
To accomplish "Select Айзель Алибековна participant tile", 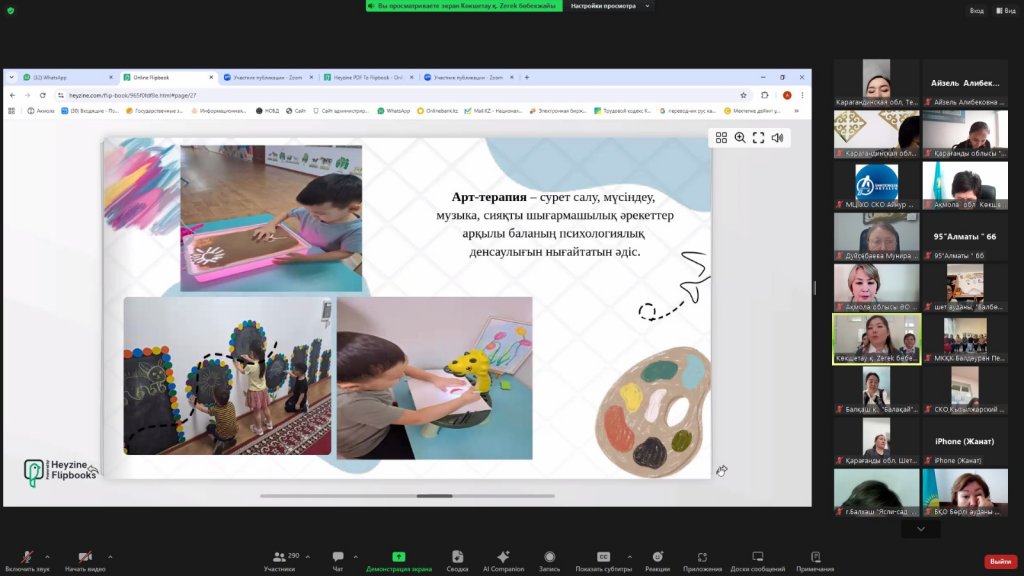I will pyautogui.click(x=965, y=83).
